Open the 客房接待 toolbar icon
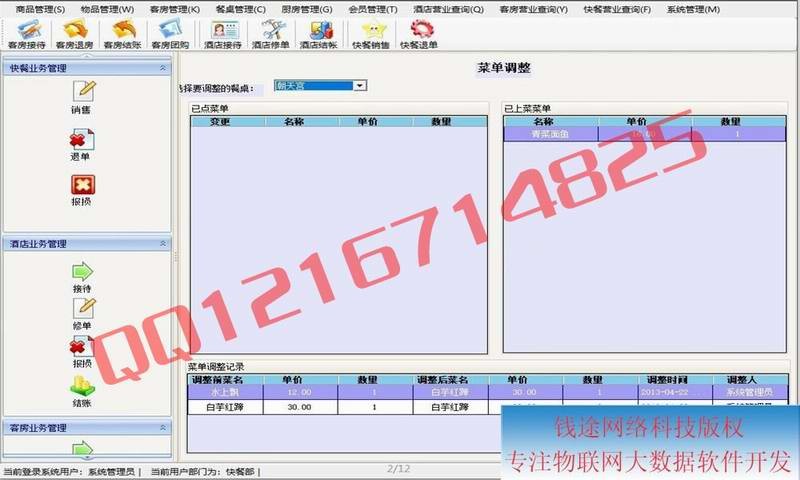 [x=27, y=34]
